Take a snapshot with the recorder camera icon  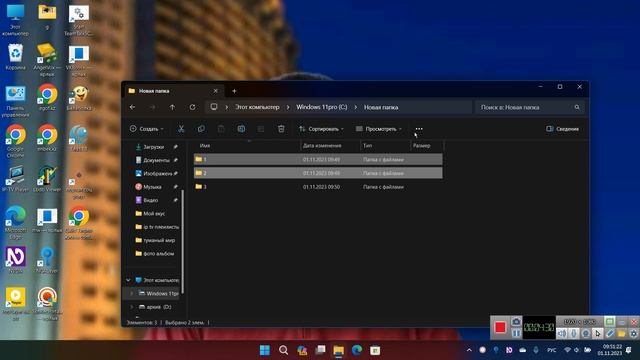[x=516, y=322]
